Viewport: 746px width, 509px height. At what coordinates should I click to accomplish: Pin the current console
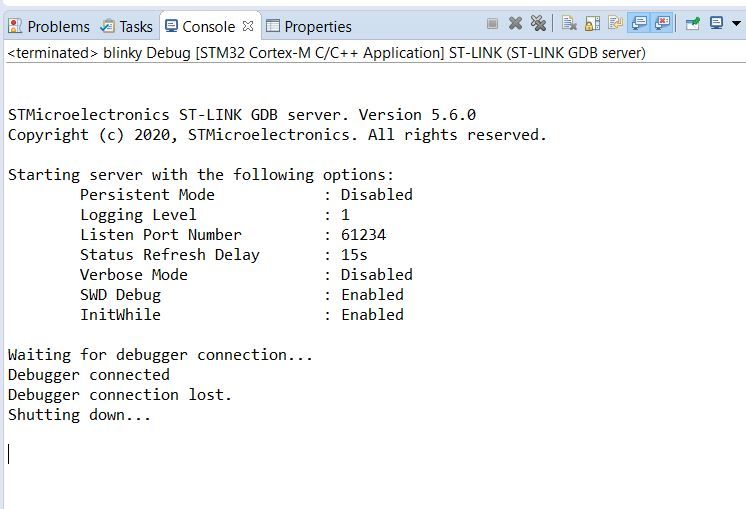click(692, 23)
